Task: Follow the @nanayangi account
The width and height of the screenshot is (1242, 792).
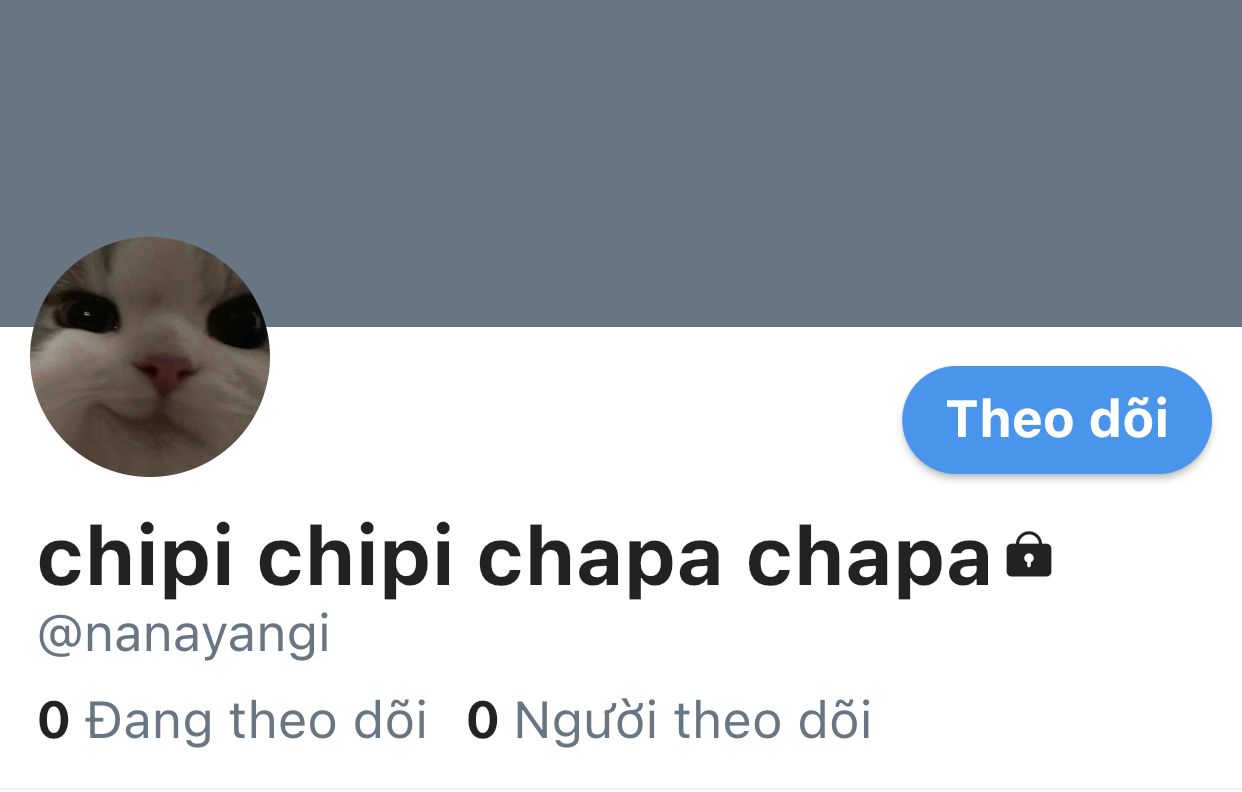Action: [x=1057, y=419]
